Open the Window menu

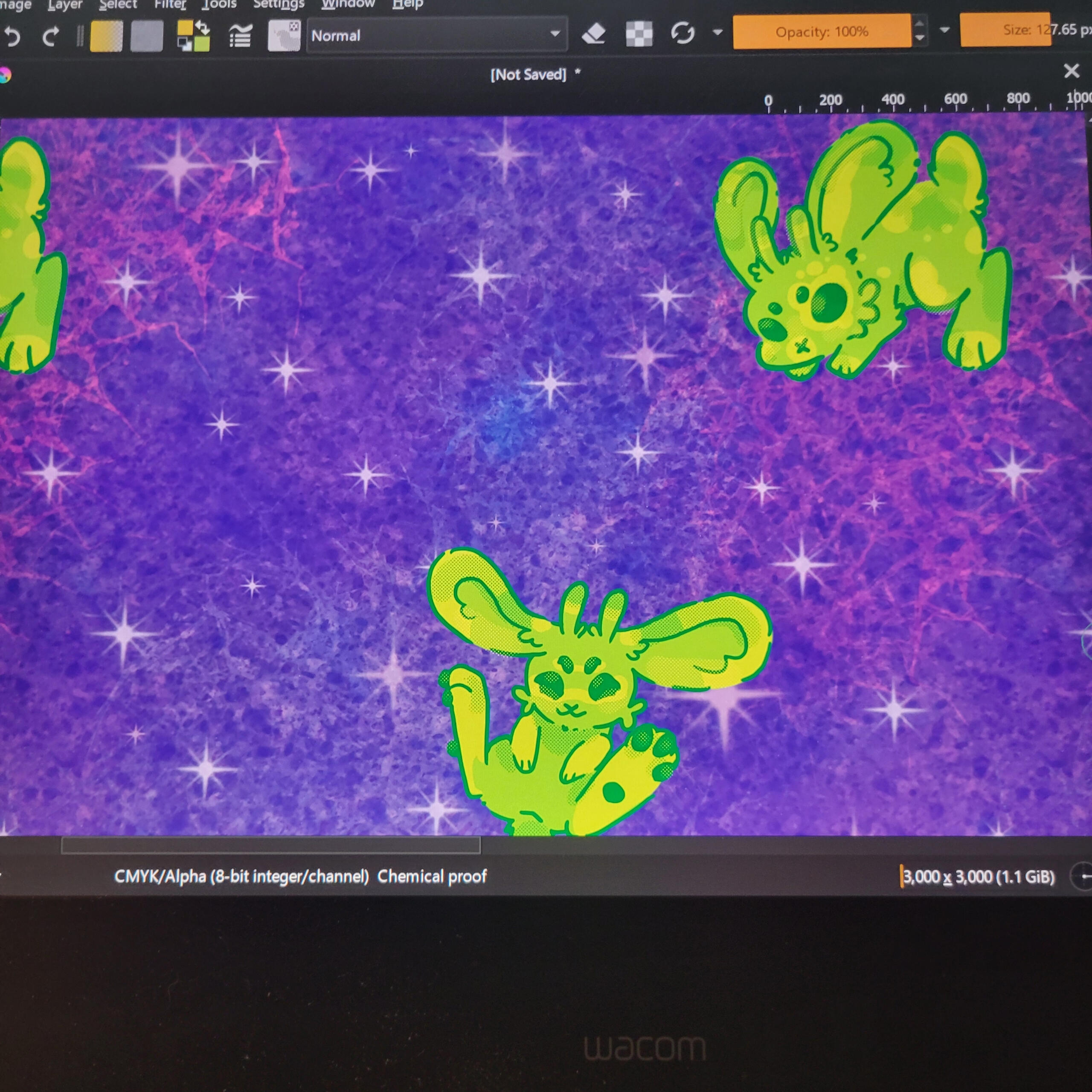[348, 5]
